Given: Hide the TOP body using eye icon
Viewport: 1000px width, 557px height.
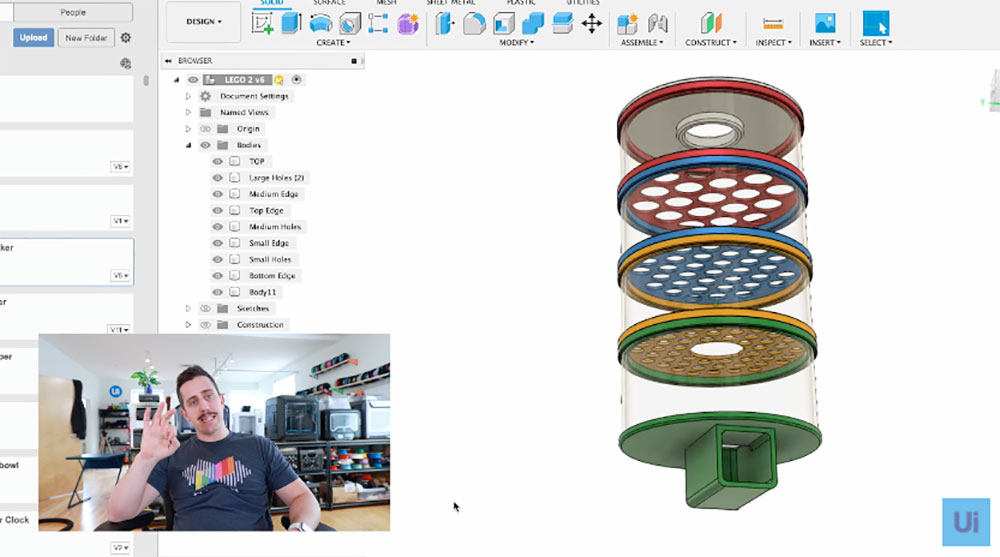Looking at the screenshot, I should point(218,161).
